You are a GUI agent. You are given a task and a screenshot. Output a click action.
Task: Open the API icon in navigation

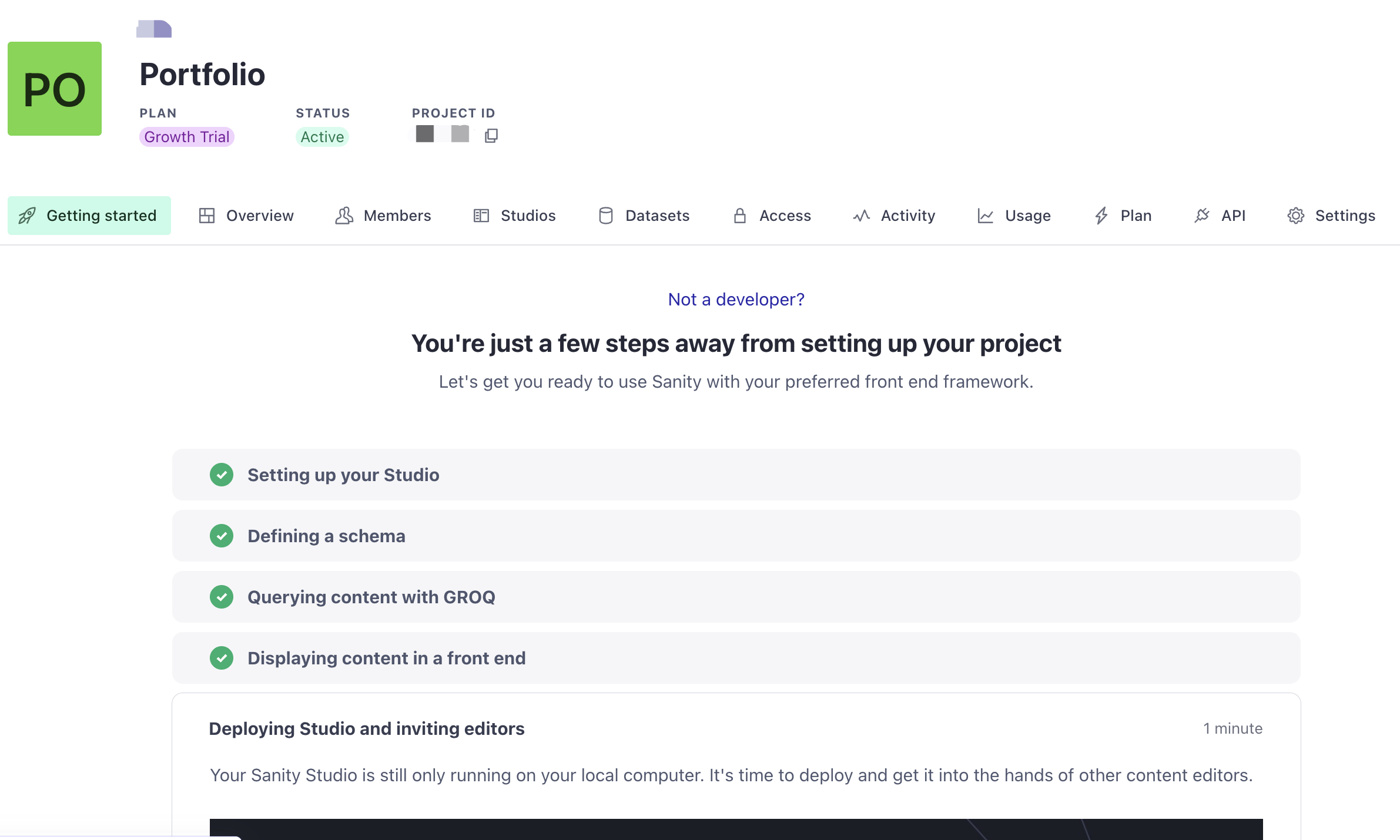click(1202, 216)
